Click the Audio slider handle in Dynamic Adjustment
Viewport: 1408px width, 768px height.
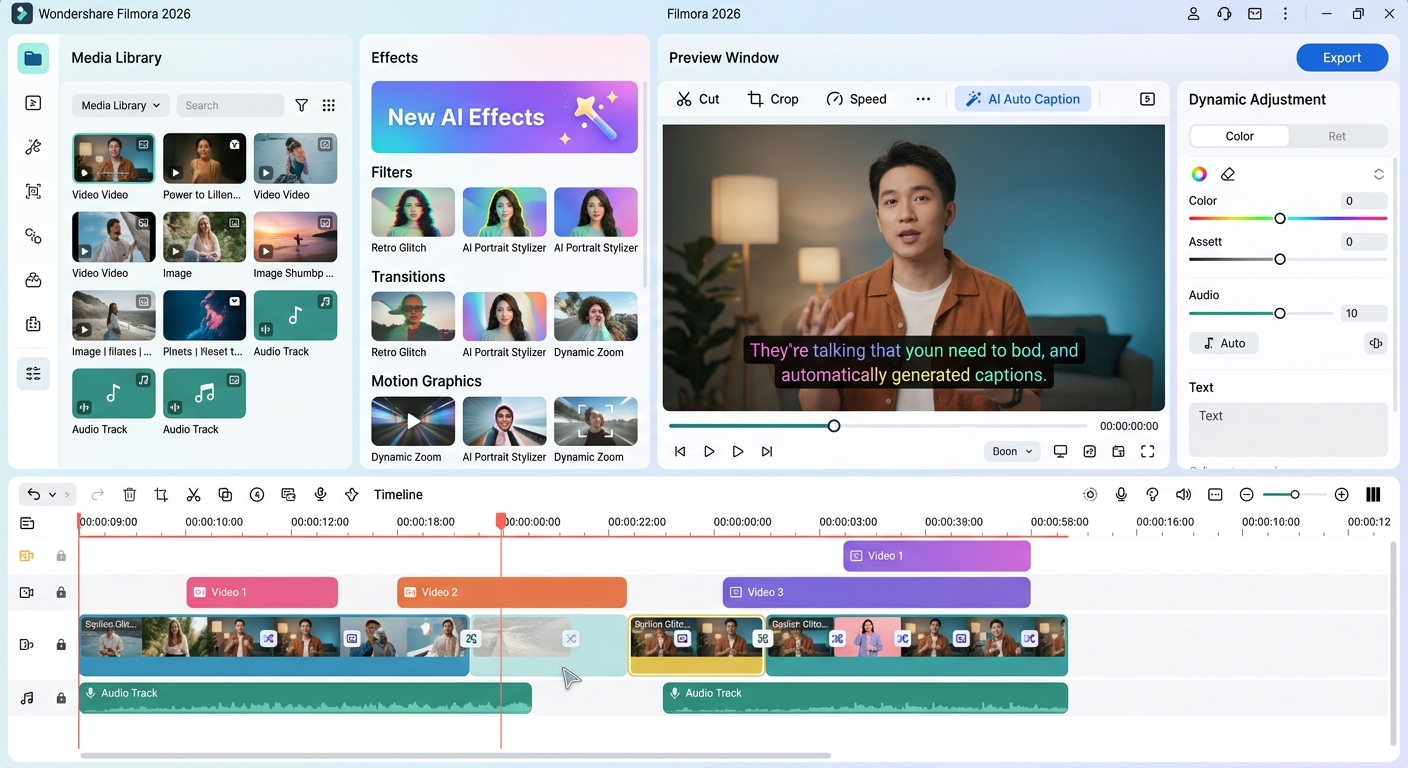point(1279,314)
